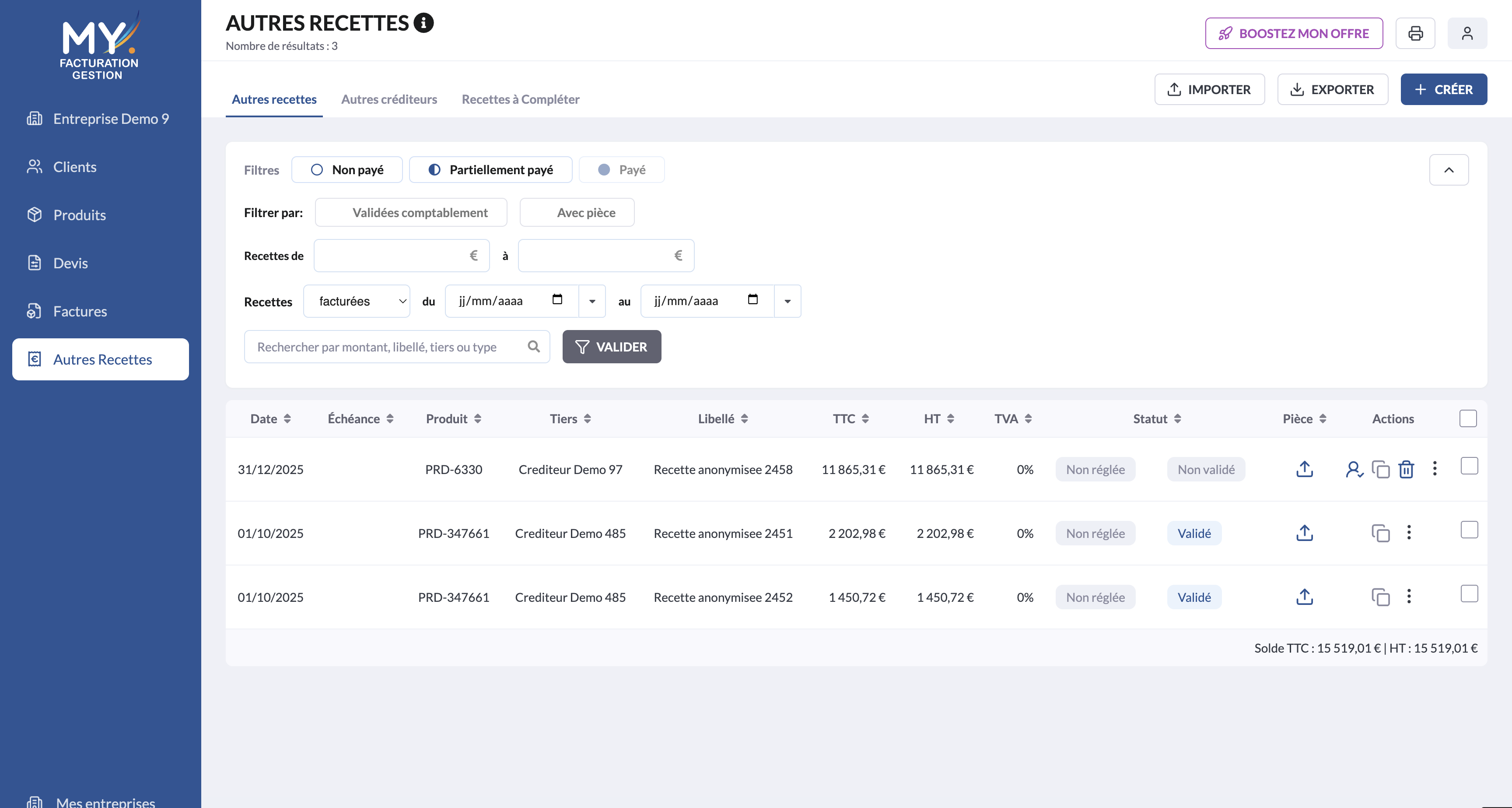
Task: Switch to the Autres recettes tab
Action: tap(274, 99)
